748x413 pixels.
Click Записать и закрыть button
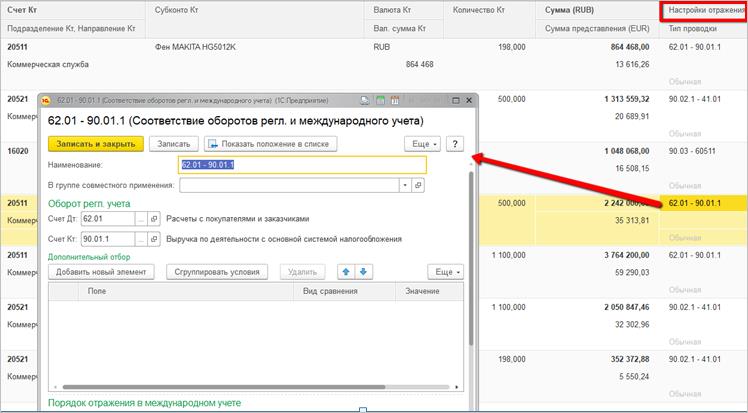coord(96,144)
